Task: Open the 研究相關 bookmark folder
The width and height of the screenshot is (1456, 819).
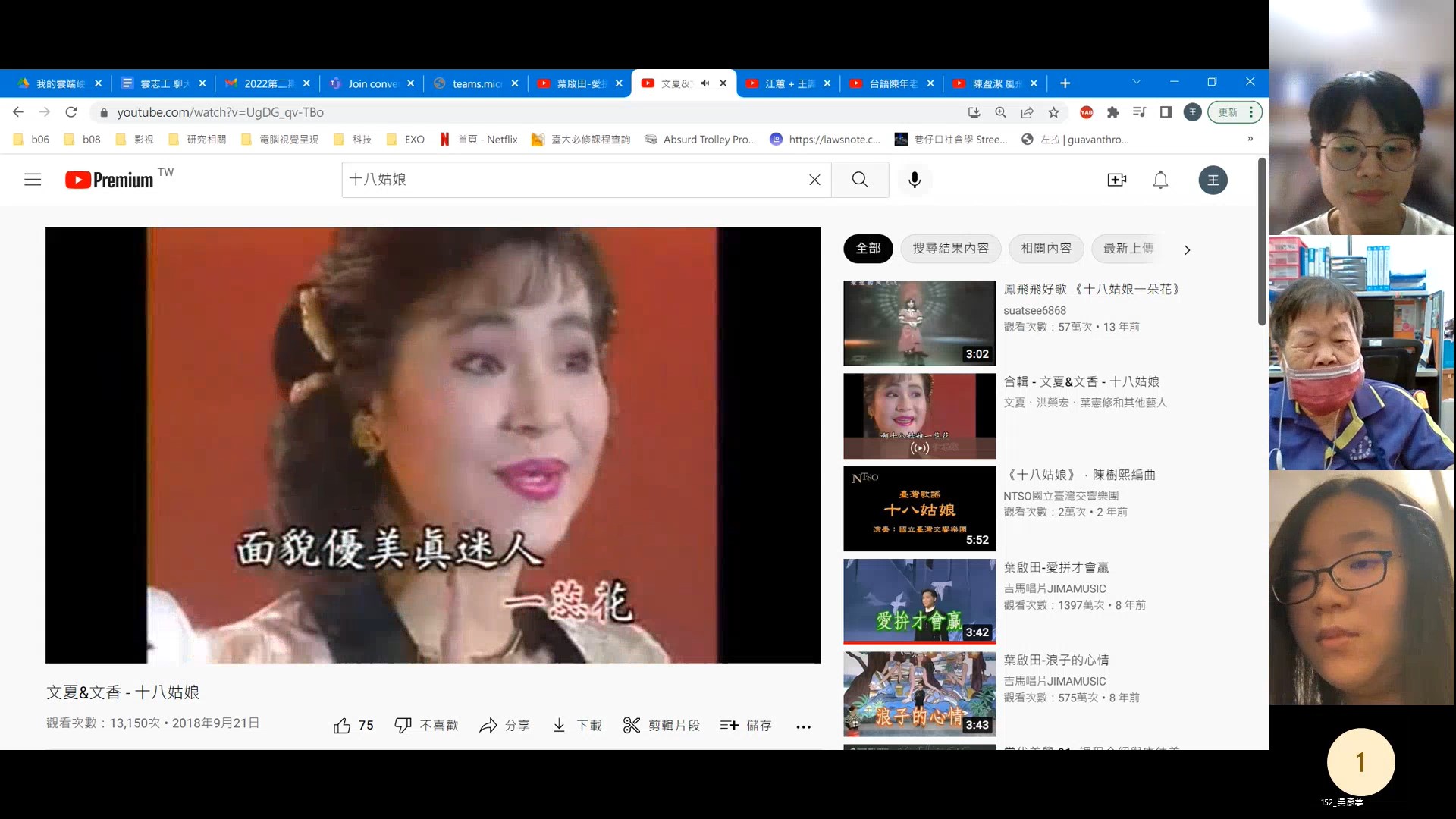Action: click(x=197, y=140)
